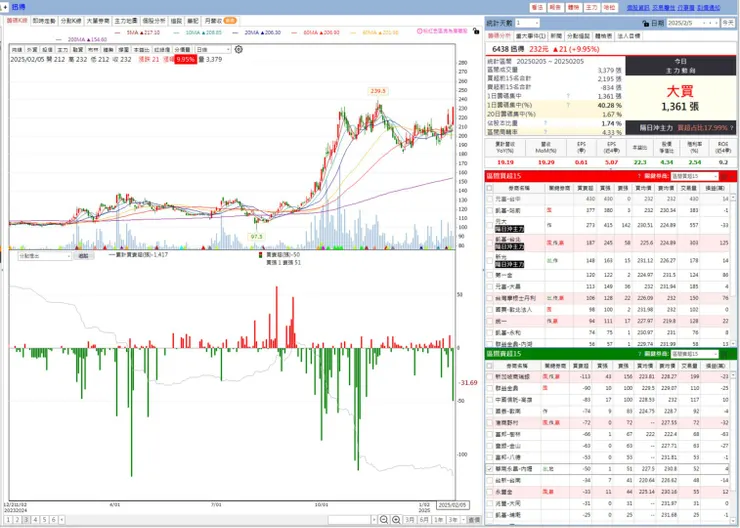Tick the checkbox for 第一金 row
This screenshot has height=528, width=740.
click(489, 275)
